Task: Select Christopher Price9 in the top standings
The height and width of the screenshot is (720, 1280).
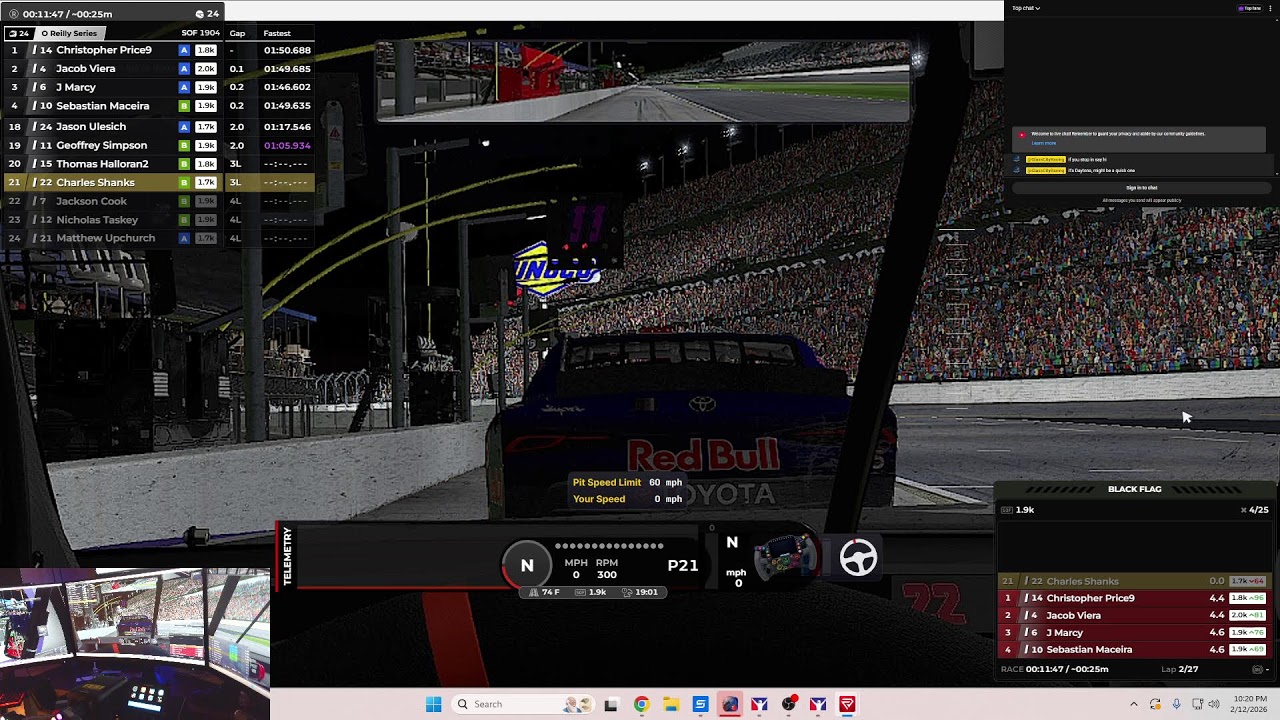Action: pyautogui.click(x=158, y=50)
